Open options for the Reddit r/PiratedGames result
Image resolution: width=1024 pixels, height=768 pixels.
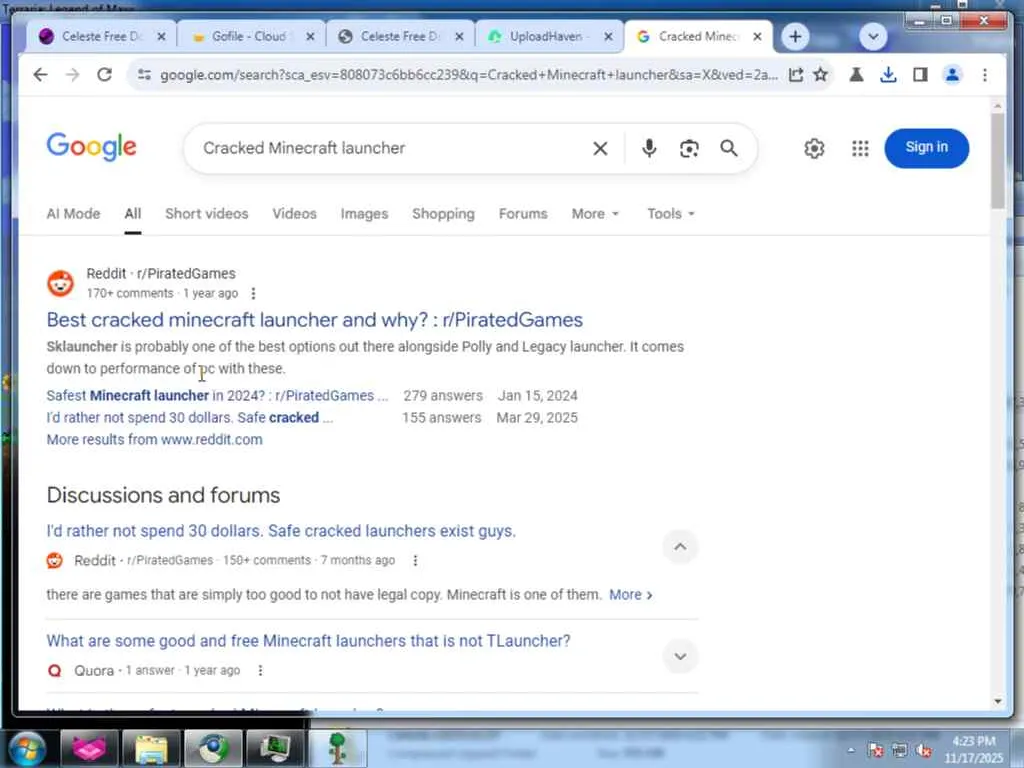pyautogui.click(x=253, y=294)
